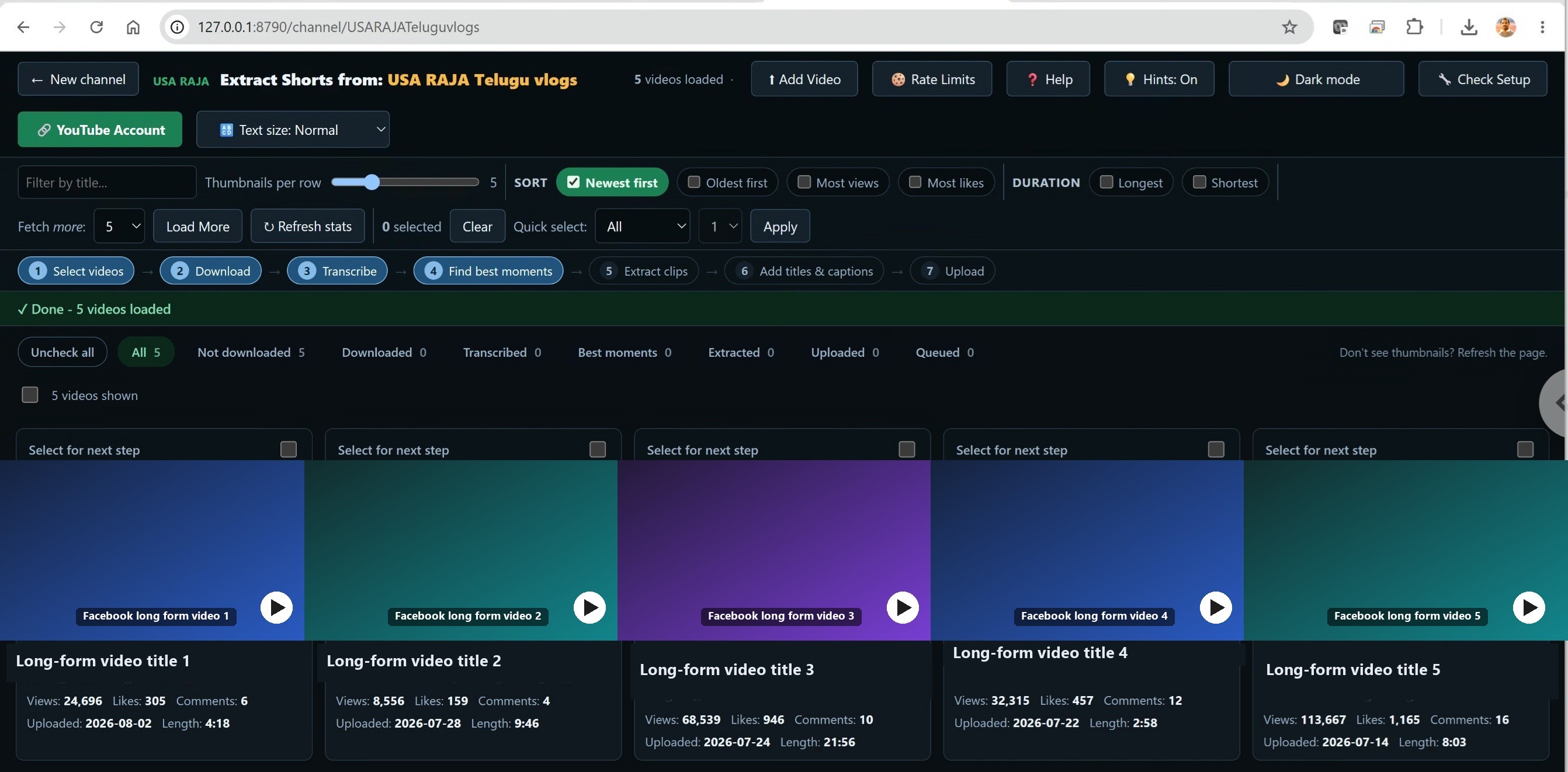This screenshot has height=772, width=1568.
Task: Click the side panel collapse arrow
Action: pyautogui.click(x=1557, y=402)
